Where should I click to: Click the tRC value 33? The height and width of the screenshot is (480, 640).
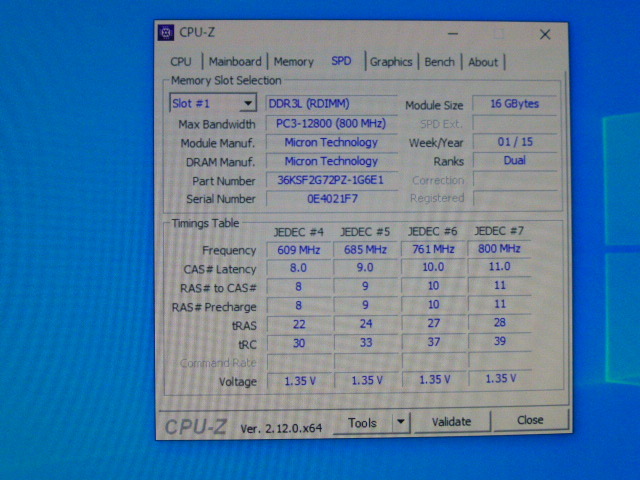366,342
